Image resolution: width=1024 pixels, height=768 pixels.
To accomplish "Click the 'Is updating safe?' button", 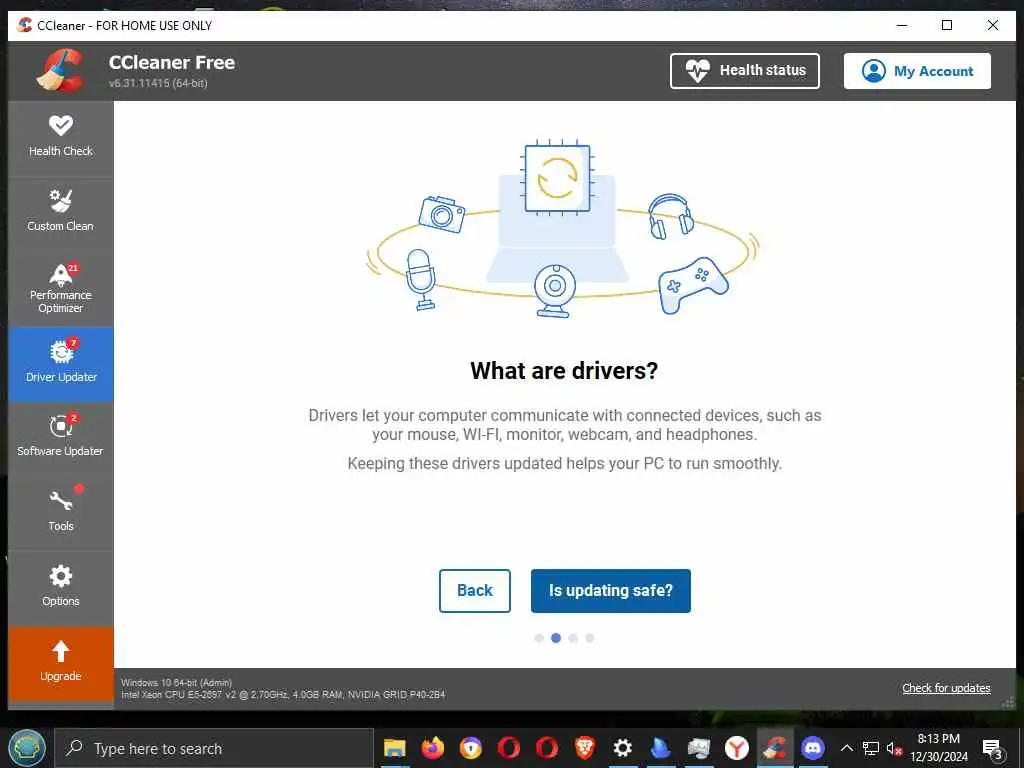I will [611, 590].
